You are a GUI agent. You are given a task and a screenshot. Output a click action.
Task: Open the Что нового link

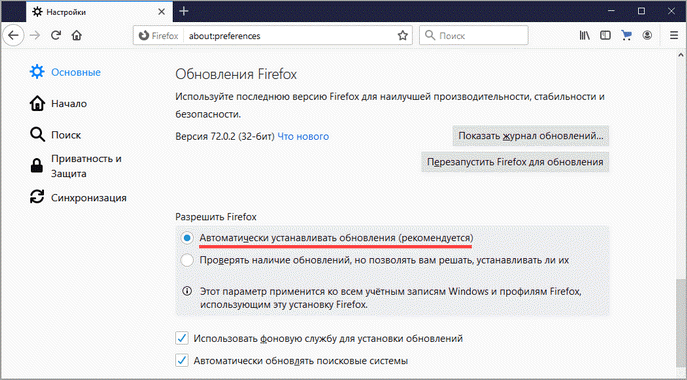click(303, 136)
